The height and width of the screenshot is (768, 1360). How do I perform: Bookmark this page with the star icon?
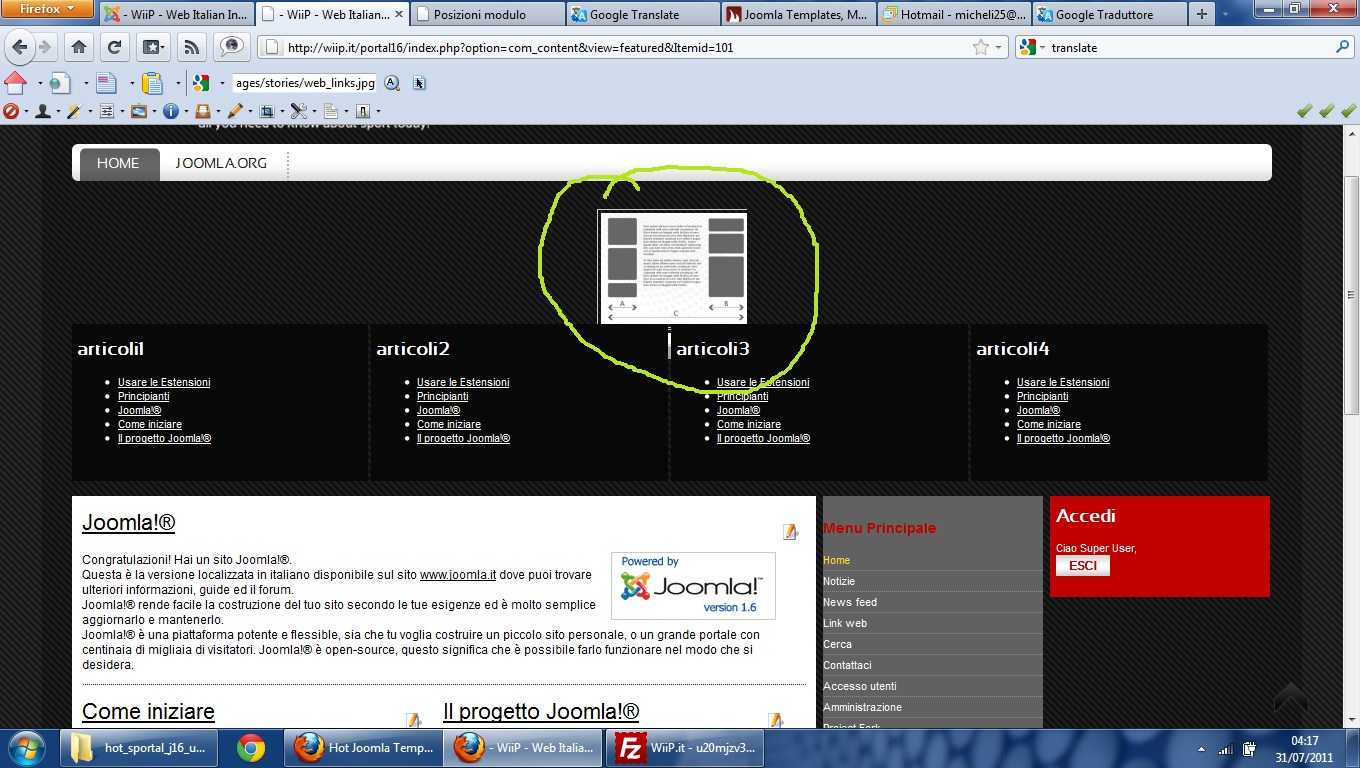[981, 47]
